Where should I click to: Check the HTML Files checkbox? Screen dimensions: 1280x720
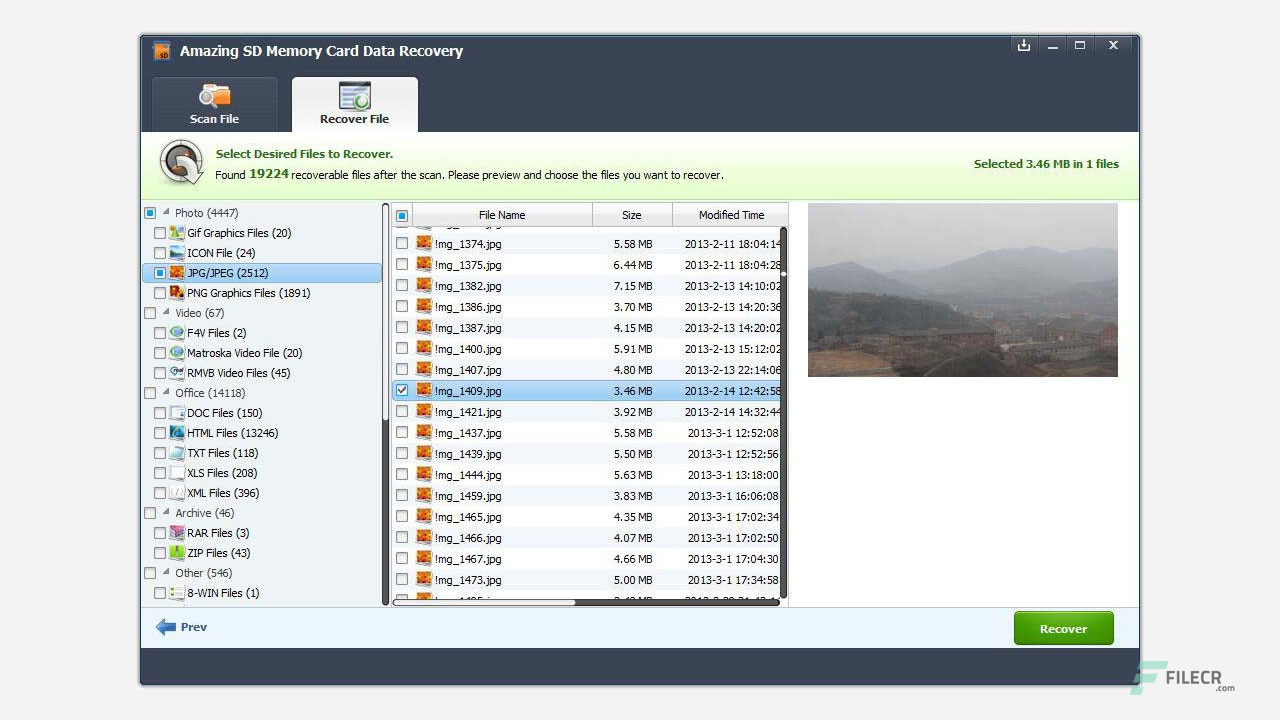[160, 433]
